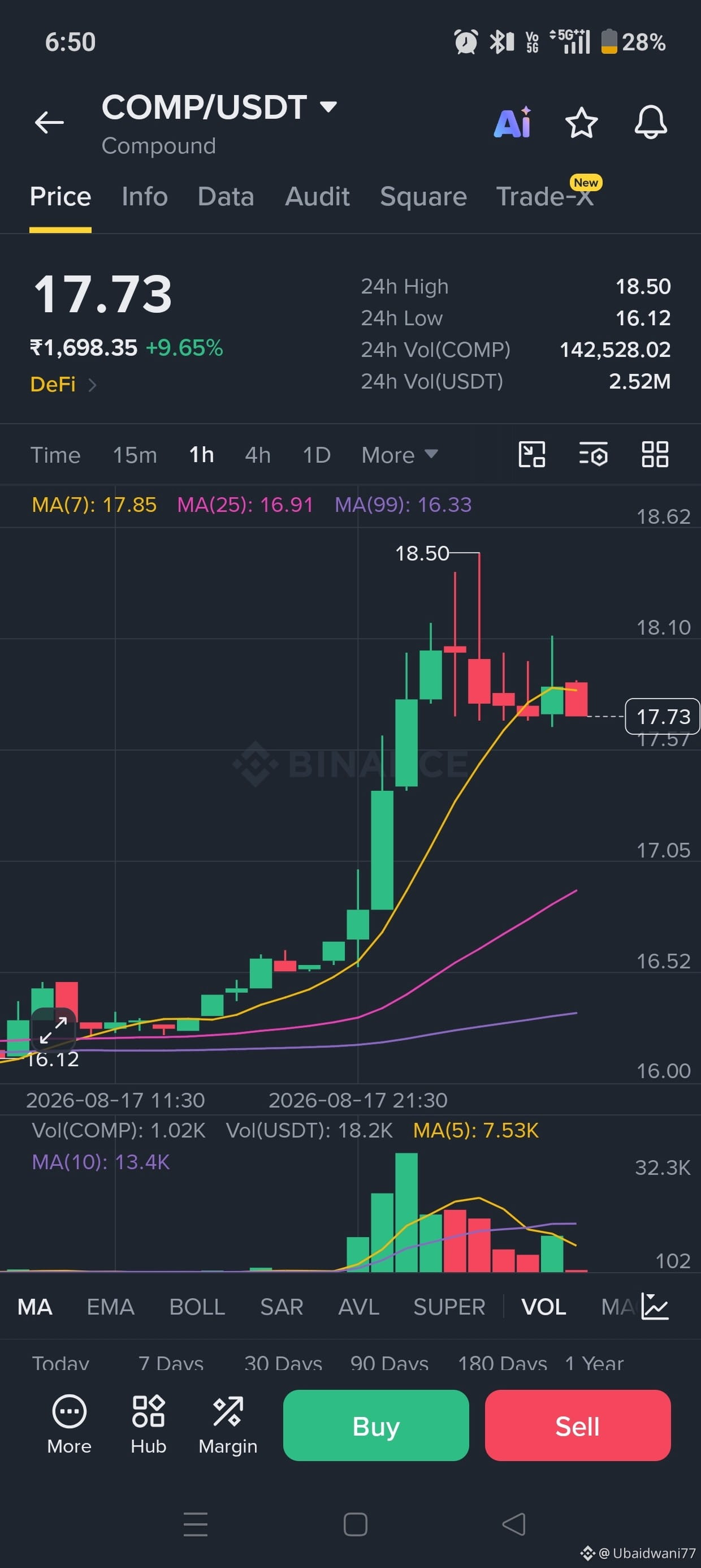Click the red Sell button
The image size is (701, 1568).
coord(577,1425)
